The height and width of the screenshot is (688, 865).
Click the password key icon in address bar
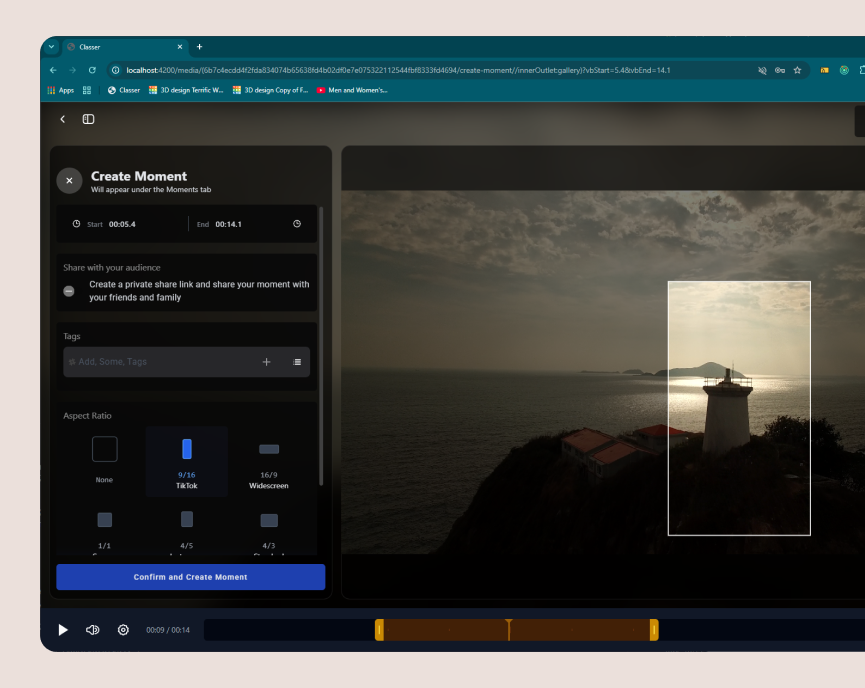point(779,70)
